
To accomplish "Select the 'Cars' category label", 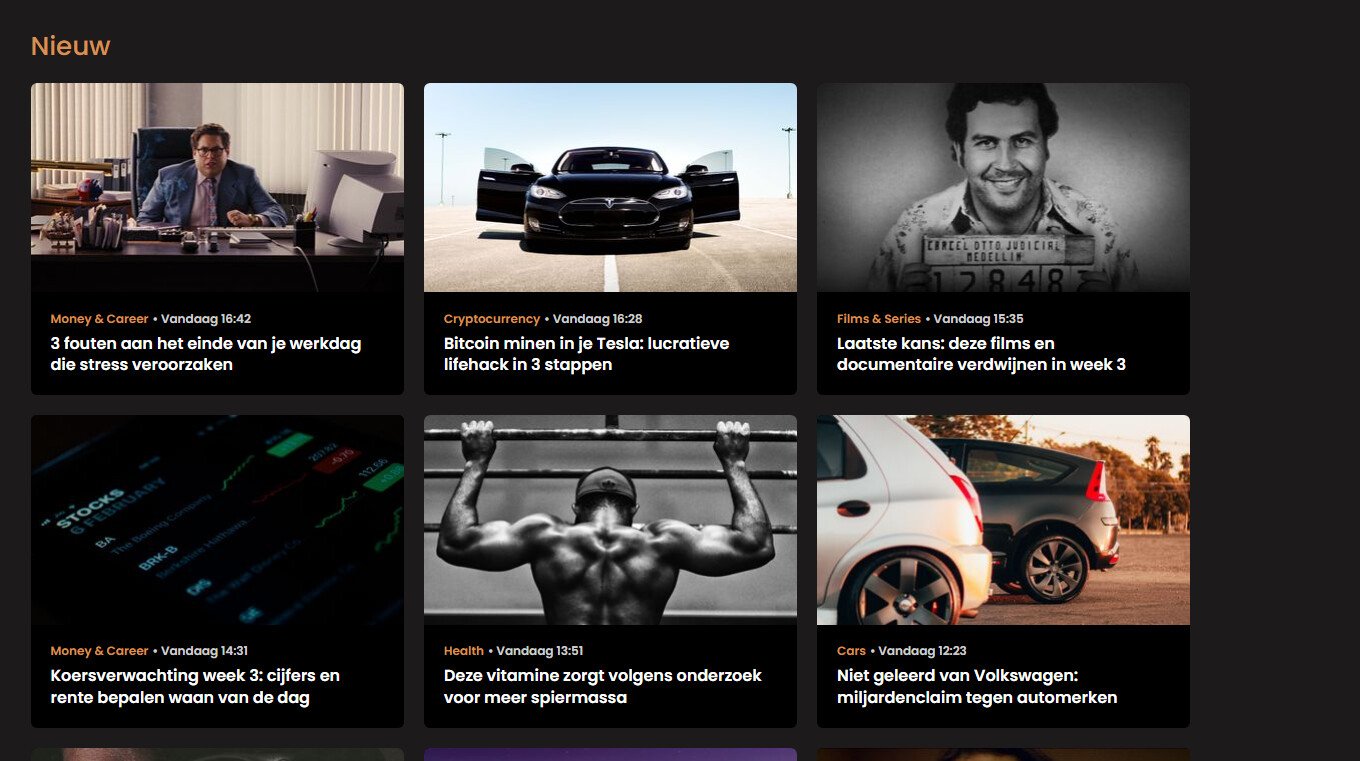I will pos(851,651).
